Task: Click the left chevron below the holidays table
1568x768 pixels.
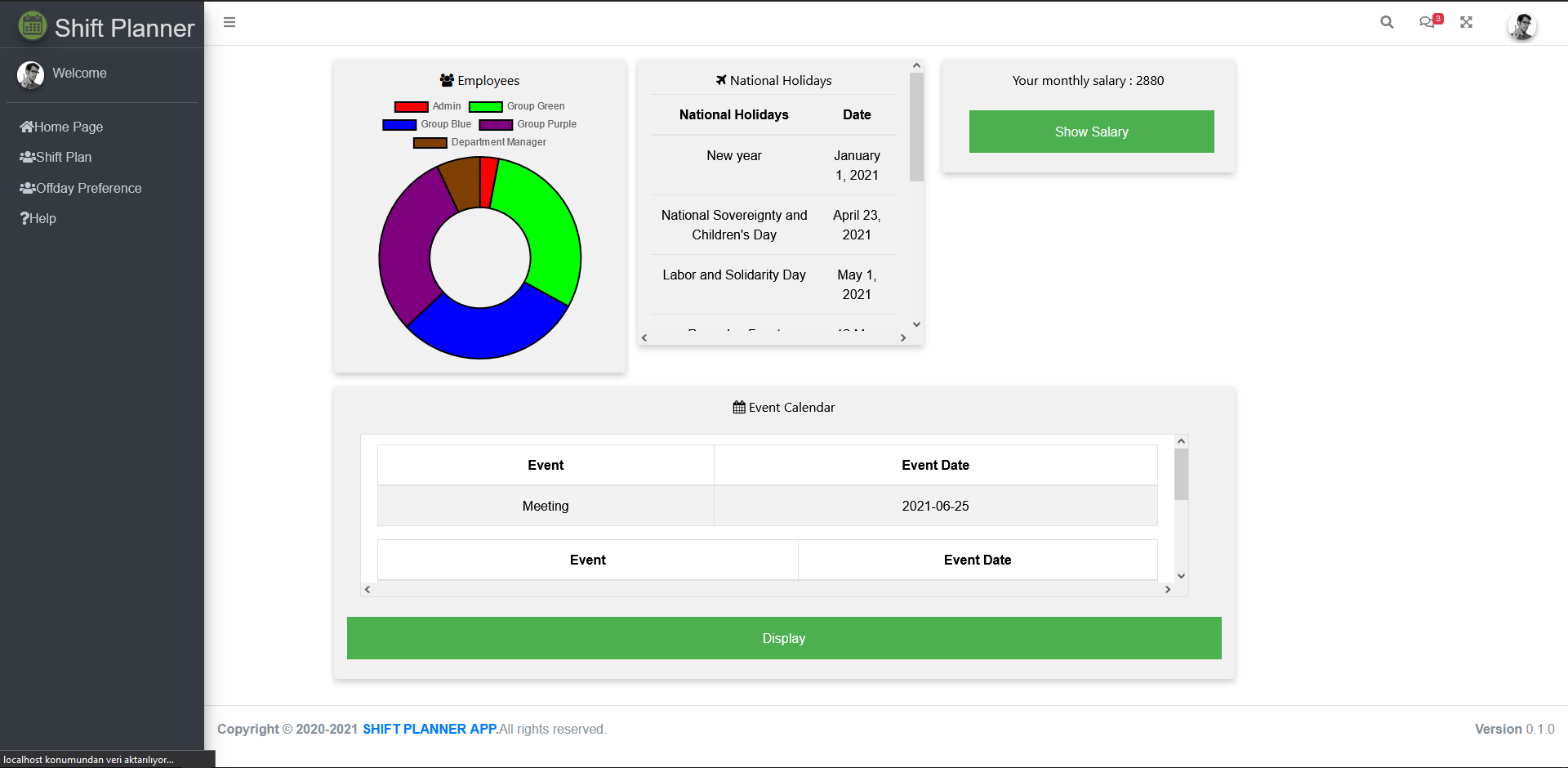Action: [644, 337]
